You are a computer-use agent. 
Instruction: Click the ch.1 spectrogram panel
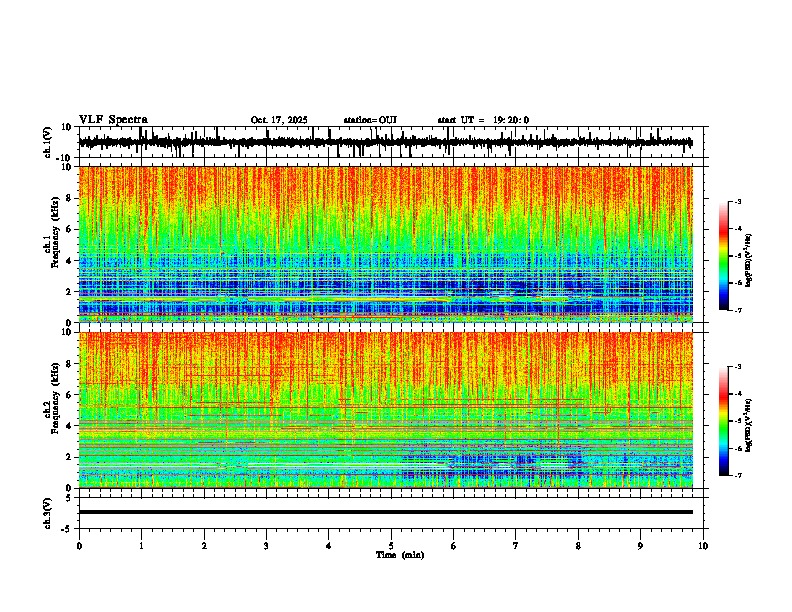(385, 244)
